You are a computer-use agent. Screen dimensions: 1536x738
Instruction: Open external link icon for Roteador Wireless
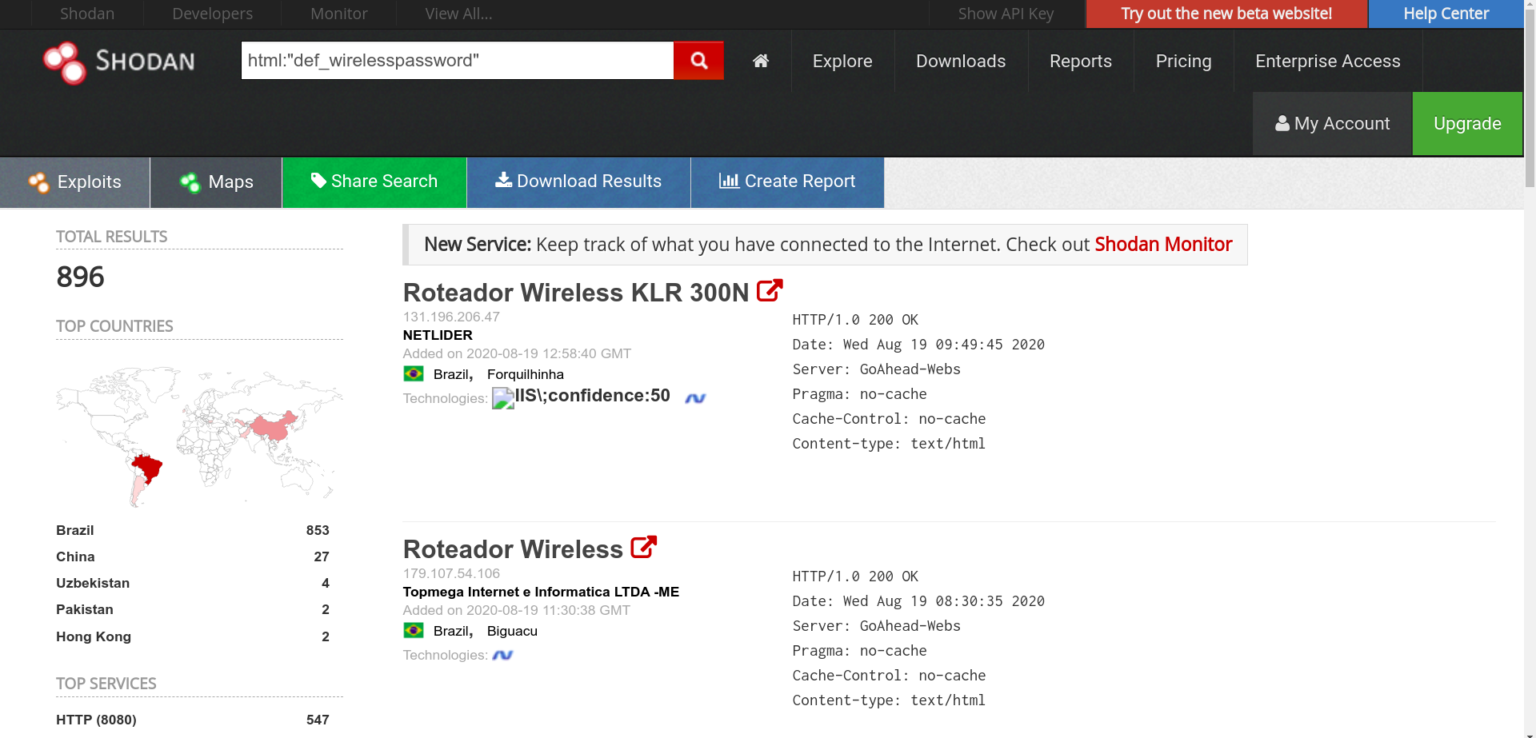pyautogui.click(x=644, y=547)
